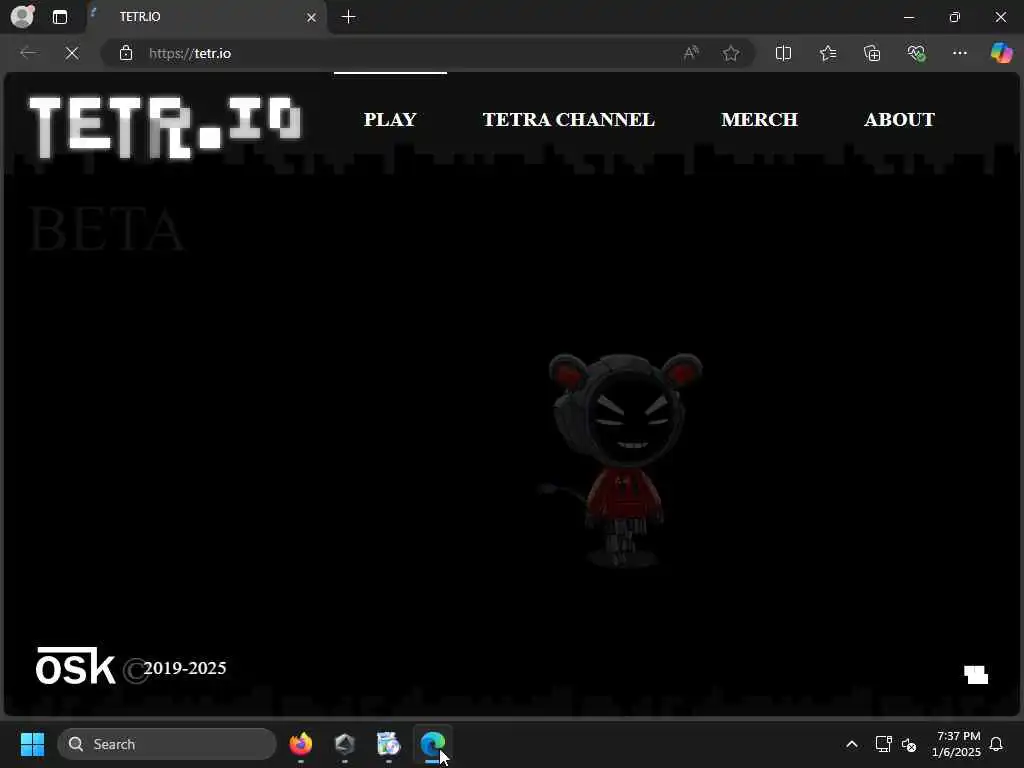1024x768 pixels.
Task: Open the ABOUT section
Action: (899, 120)
